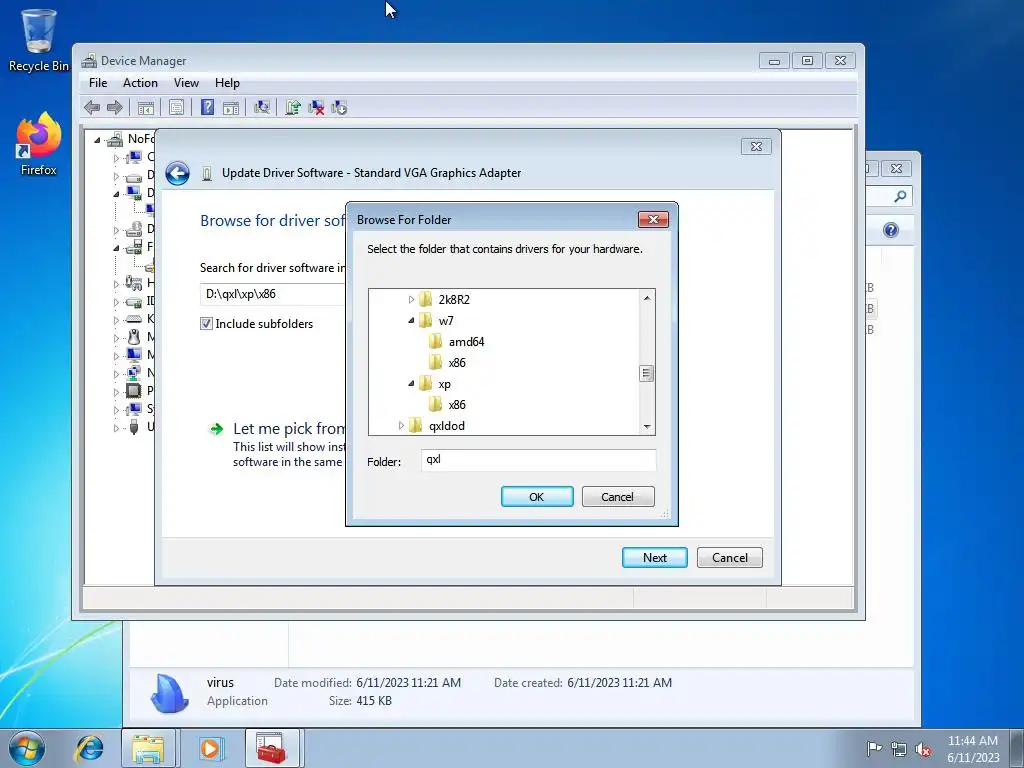Expand the Processors node arrow in device tree

[x=116, y=392]
